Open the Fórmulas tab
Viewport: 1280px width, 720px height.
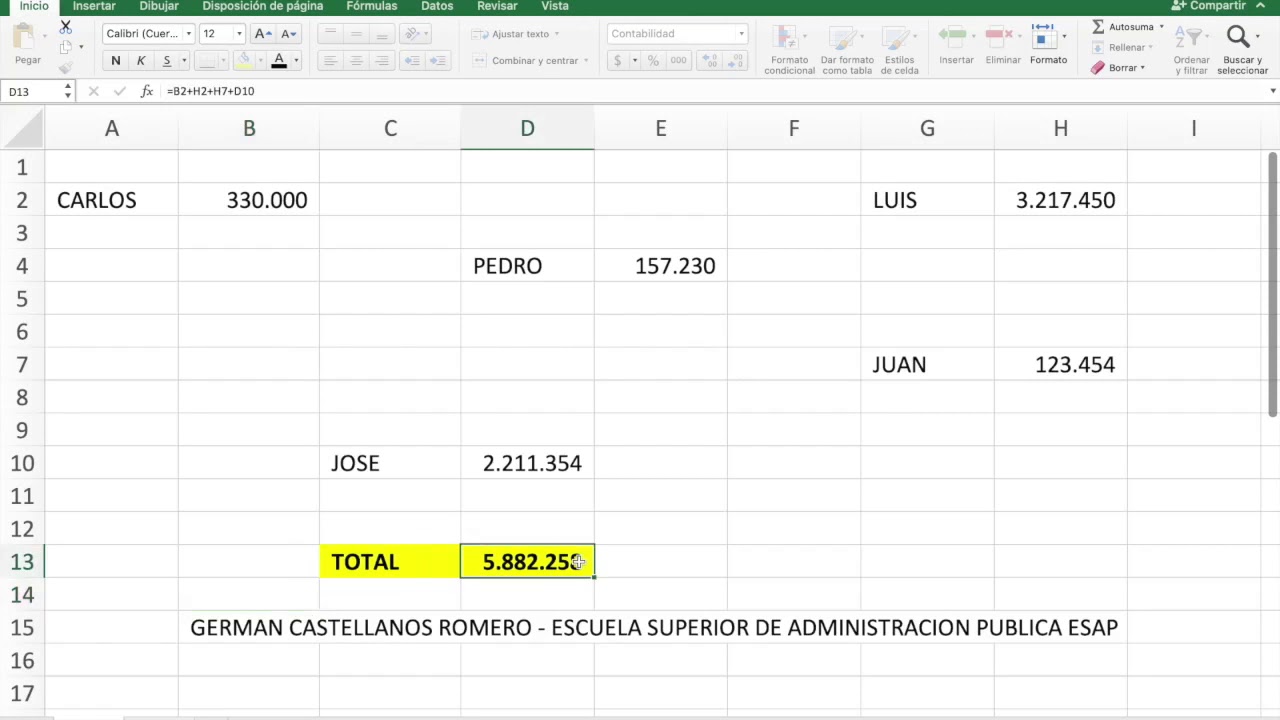pos(372,6)
